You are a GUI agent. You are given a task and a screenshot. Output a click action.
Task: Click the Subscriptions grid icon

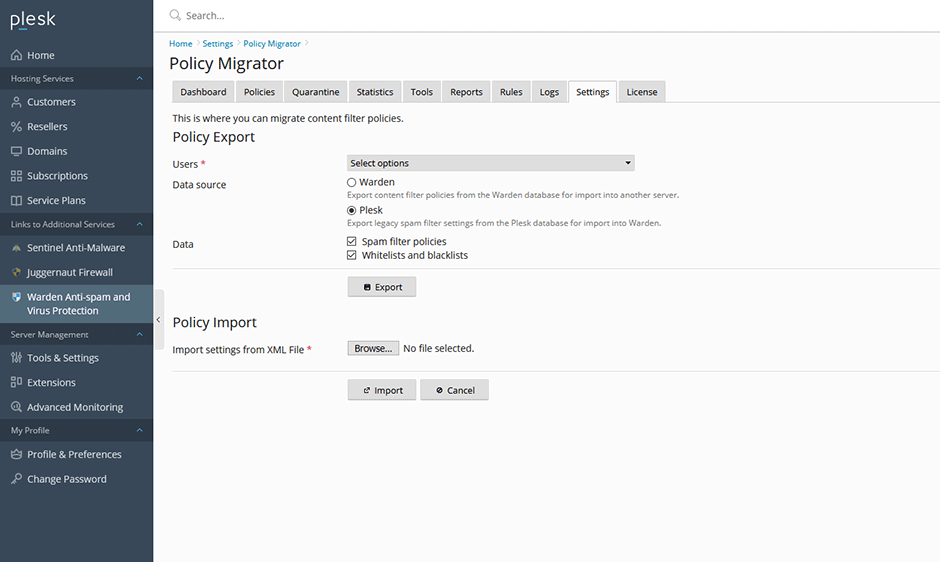[x=16, y=176]
